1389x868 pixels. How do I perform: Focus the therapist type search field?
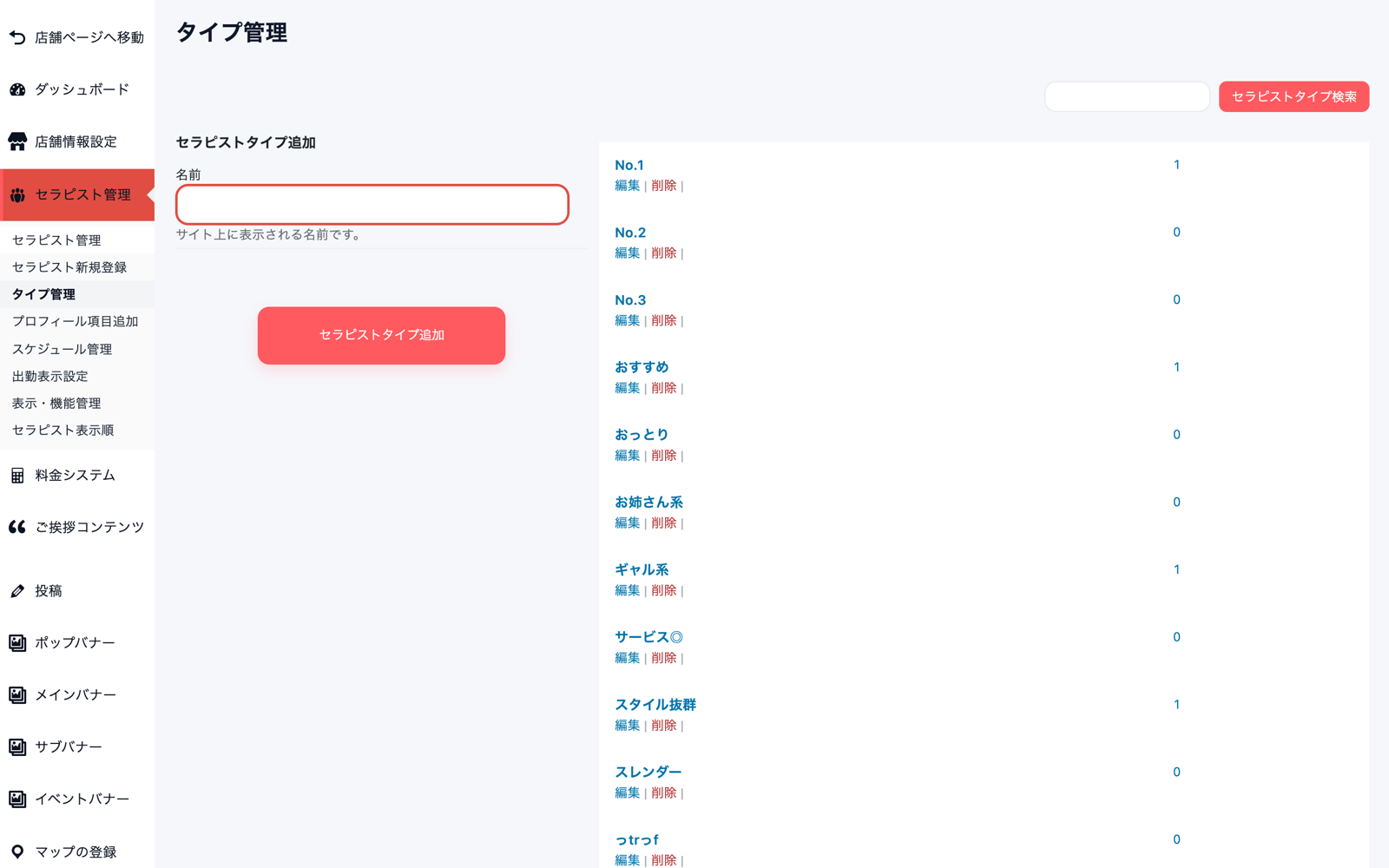tap(1127, 96)
